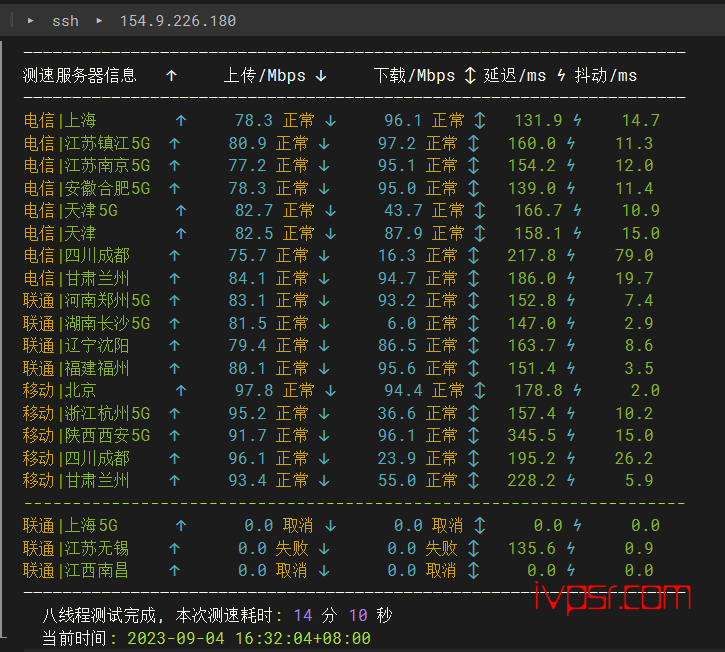Click the 当前时间 label
Viewport: 725px width, 652px height.
74,639
